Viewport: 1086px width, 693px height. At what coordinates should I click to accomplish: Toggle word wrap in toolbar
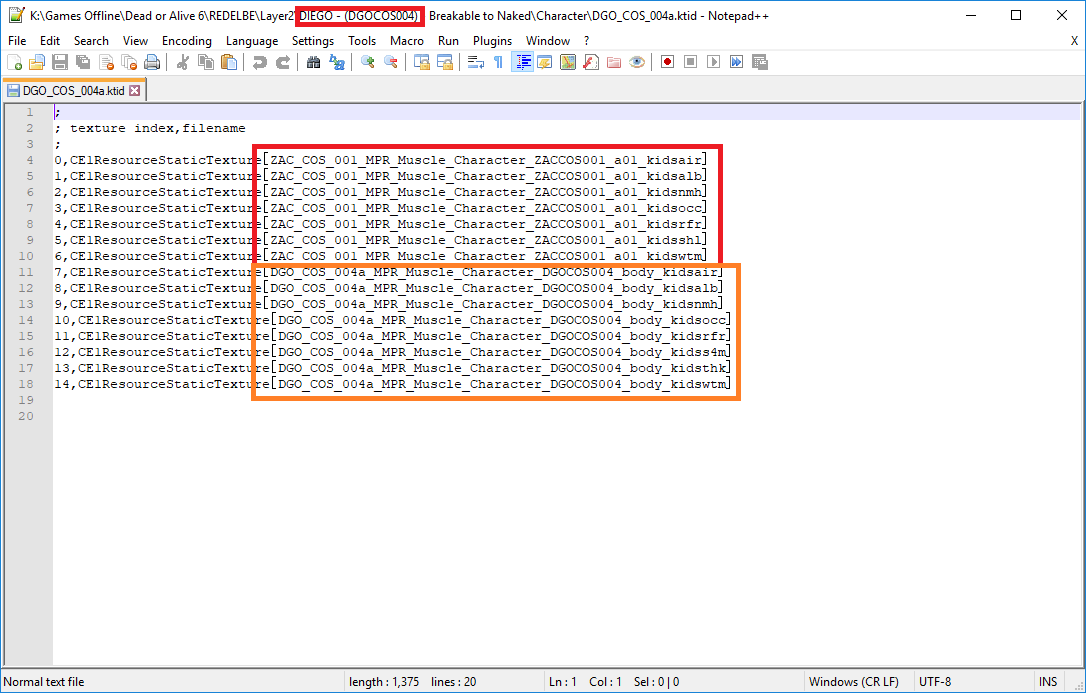tap(475, 62)
